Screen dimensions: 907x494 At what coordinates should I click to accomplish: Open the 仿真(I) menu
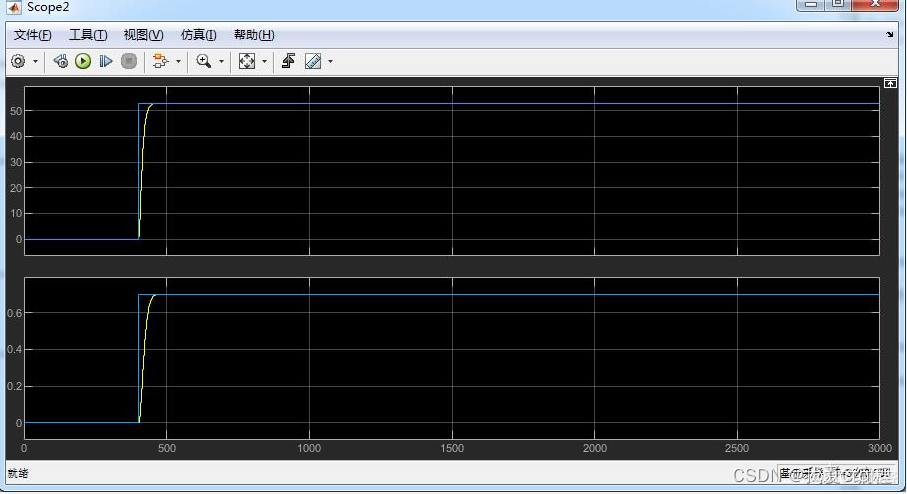(198, 35)
